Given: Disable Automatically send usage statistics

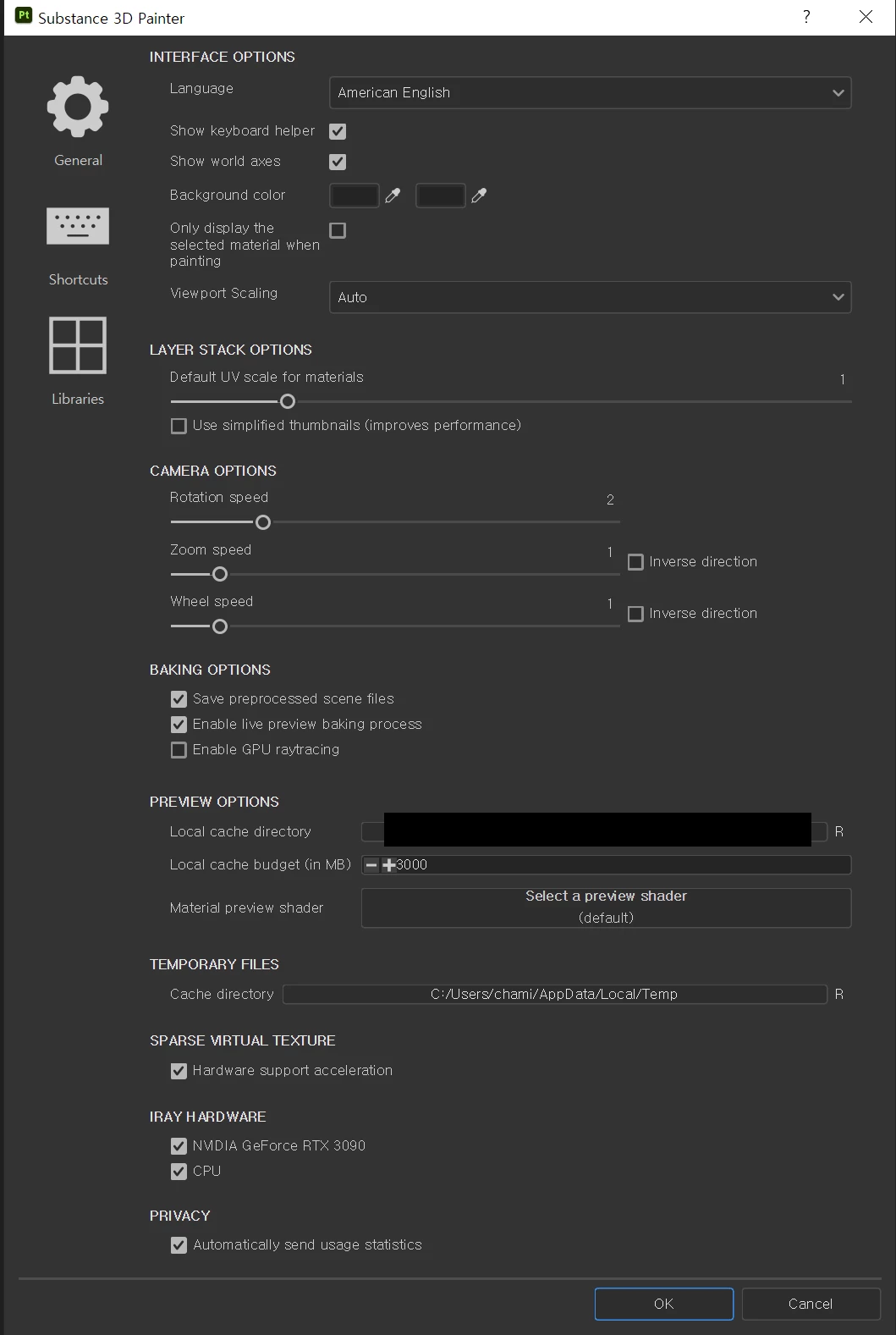Looking at the screenshot, I should (x=179, y=1245).
